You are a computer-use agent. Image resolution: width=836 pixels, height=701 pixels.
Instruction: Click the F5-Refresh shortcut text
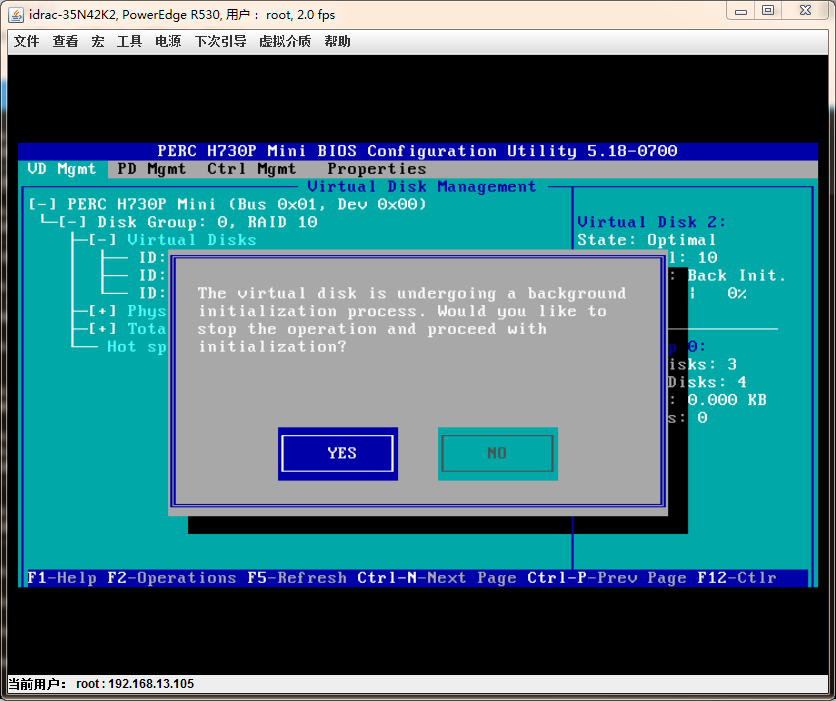coord(297,578)
